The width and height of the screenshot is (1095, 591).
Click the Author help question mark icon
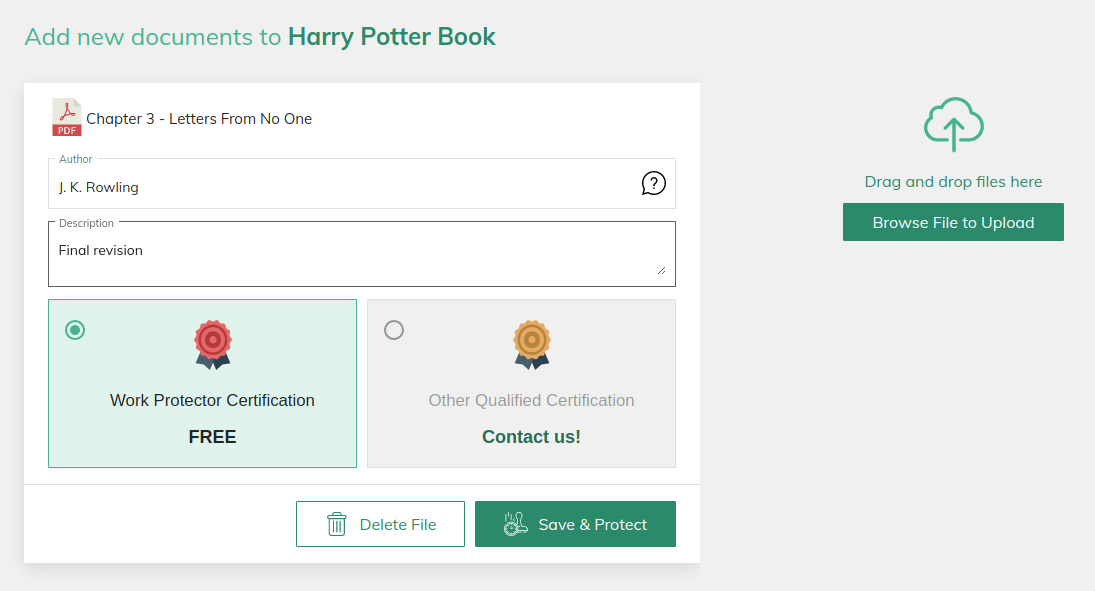coord(653,183)
